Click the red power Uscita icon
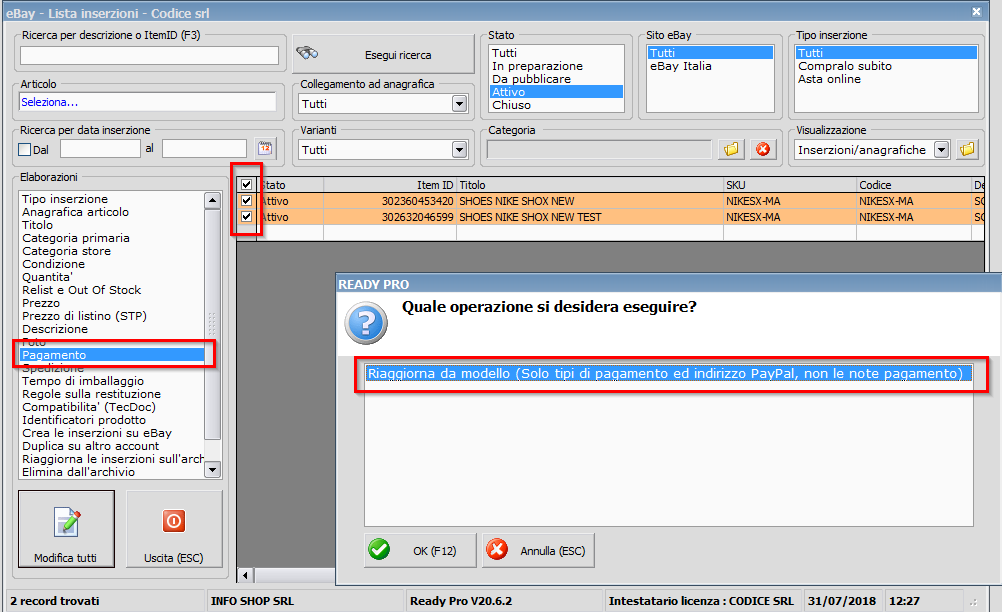The height and width of the screenshot is (612, 1002). (x=174, y=521)
